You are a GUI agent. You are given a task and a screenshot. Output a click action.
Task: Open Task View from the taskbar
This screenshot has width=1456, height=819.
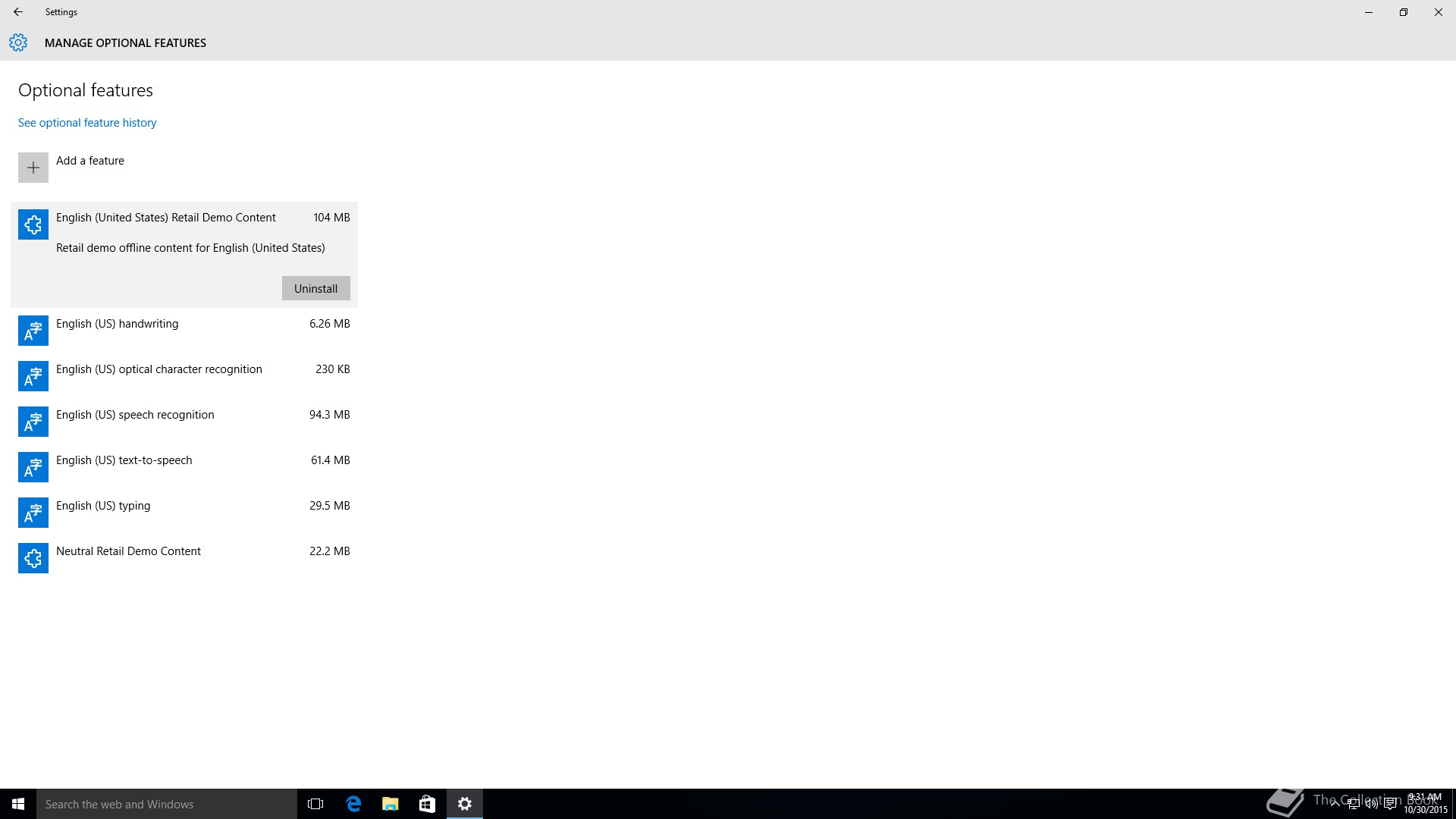315,804
